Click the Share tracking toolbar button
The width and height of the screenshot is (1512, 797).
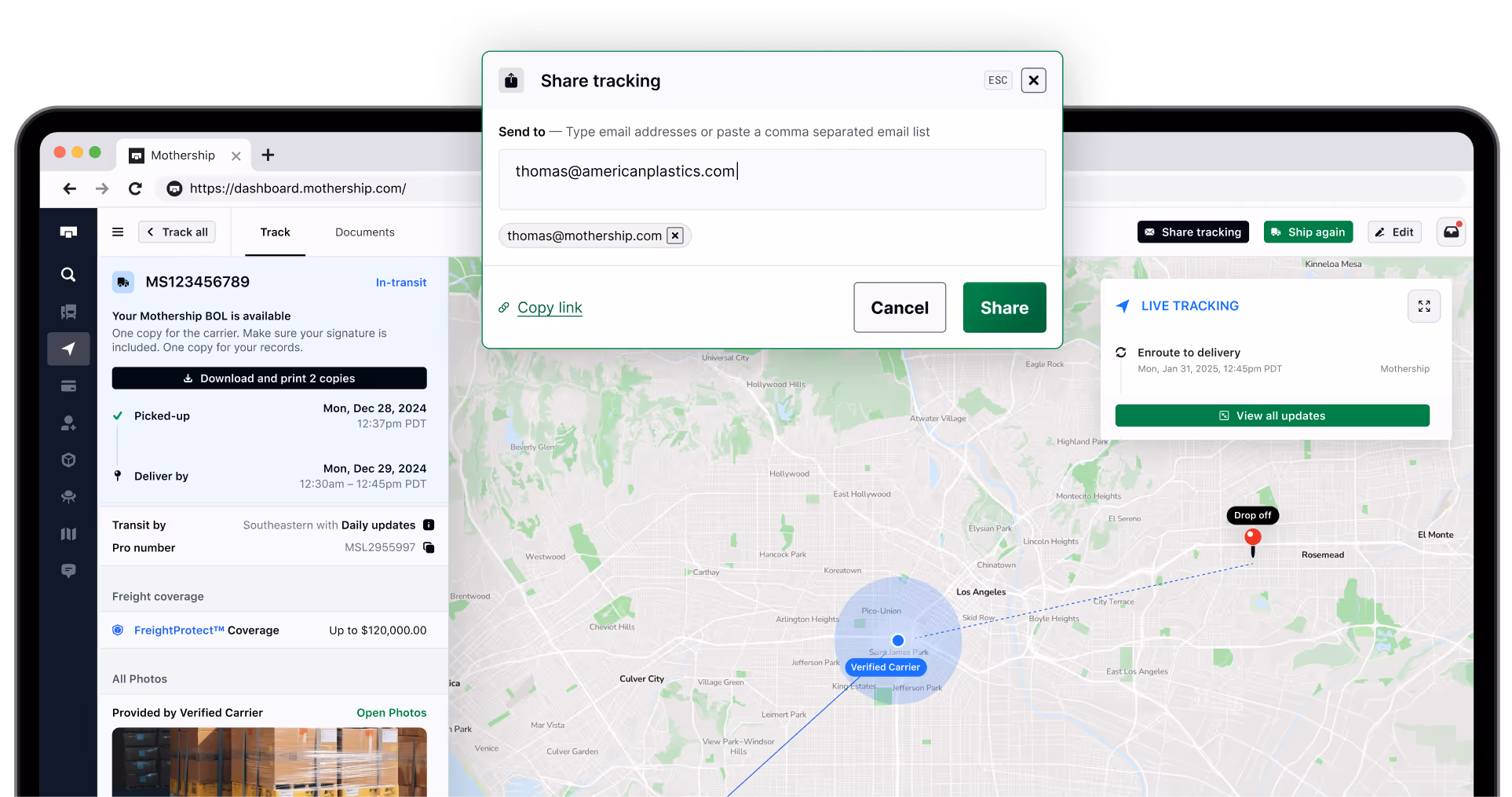(x=1192, y=232)
